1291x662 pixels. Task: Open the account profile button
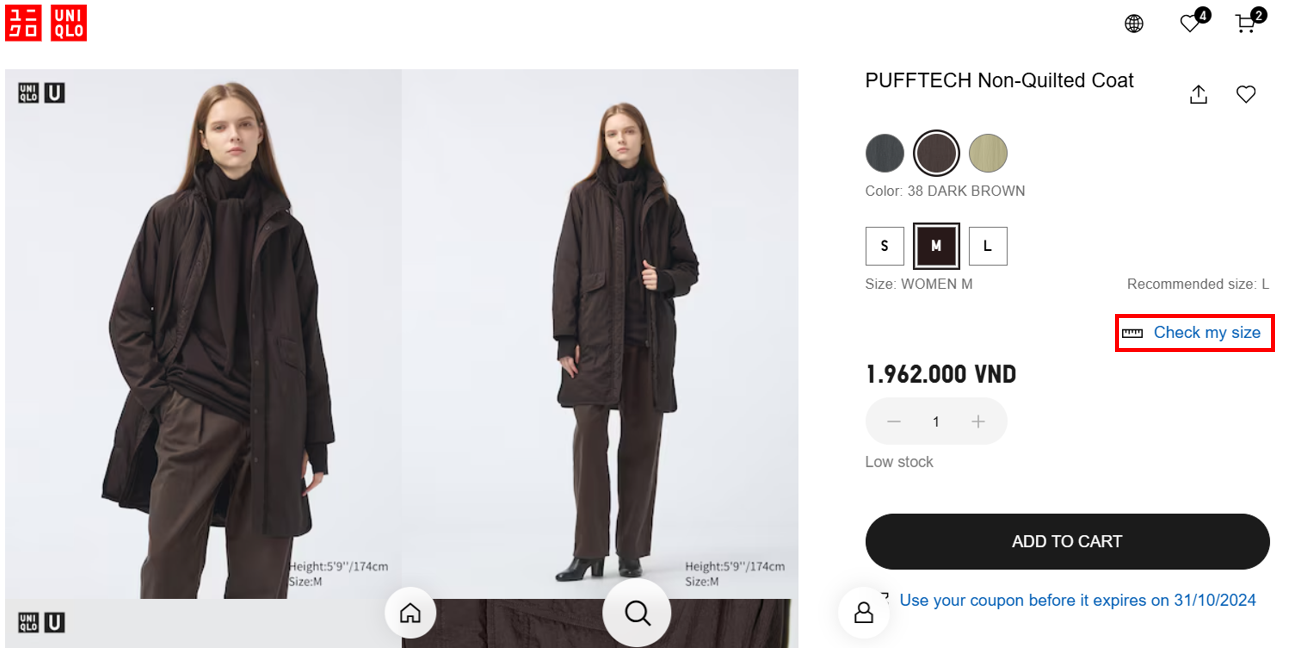coord(864,613)
